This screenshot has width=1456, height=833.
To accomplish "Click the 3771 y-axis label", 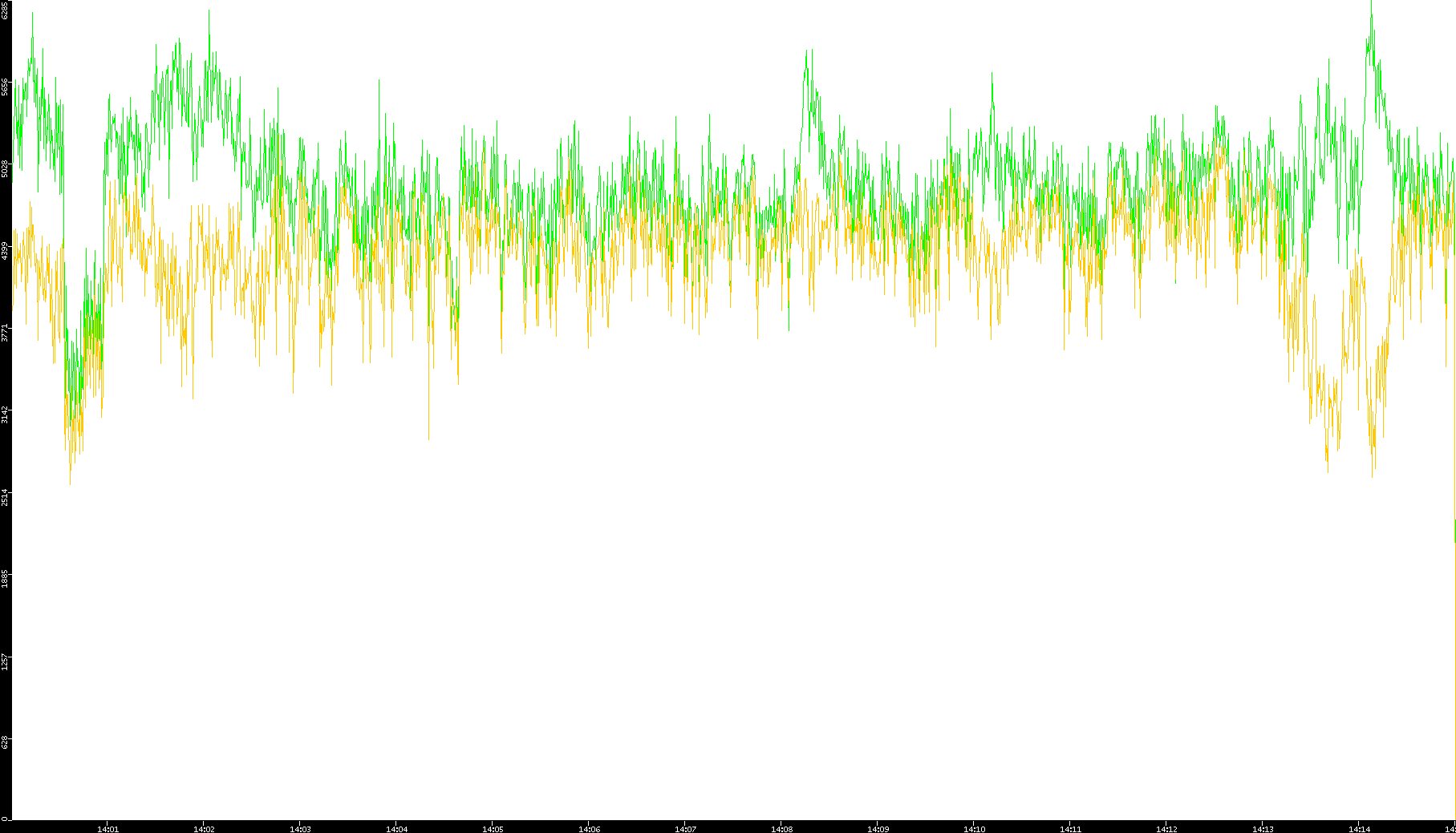I will coord(6,332).
